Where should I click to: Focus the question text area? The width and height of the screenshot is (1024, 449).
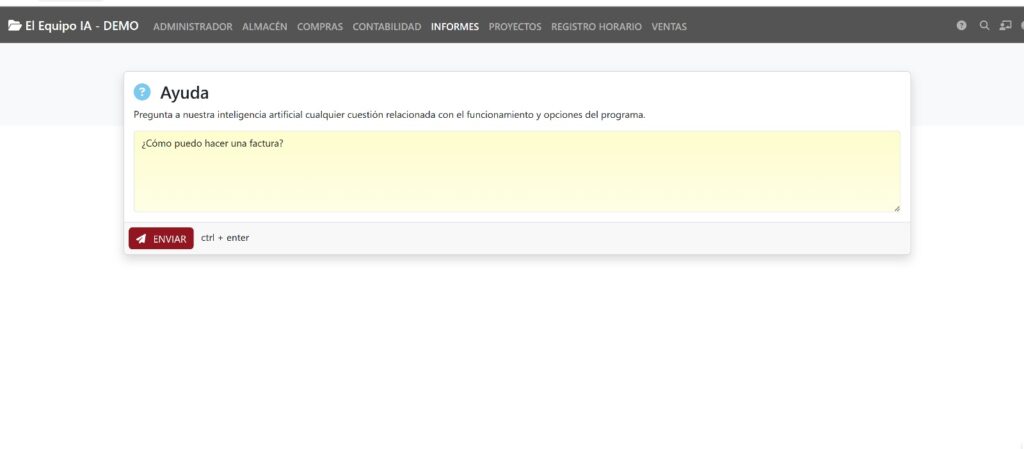pyautogui.click(x=516, y=172)
